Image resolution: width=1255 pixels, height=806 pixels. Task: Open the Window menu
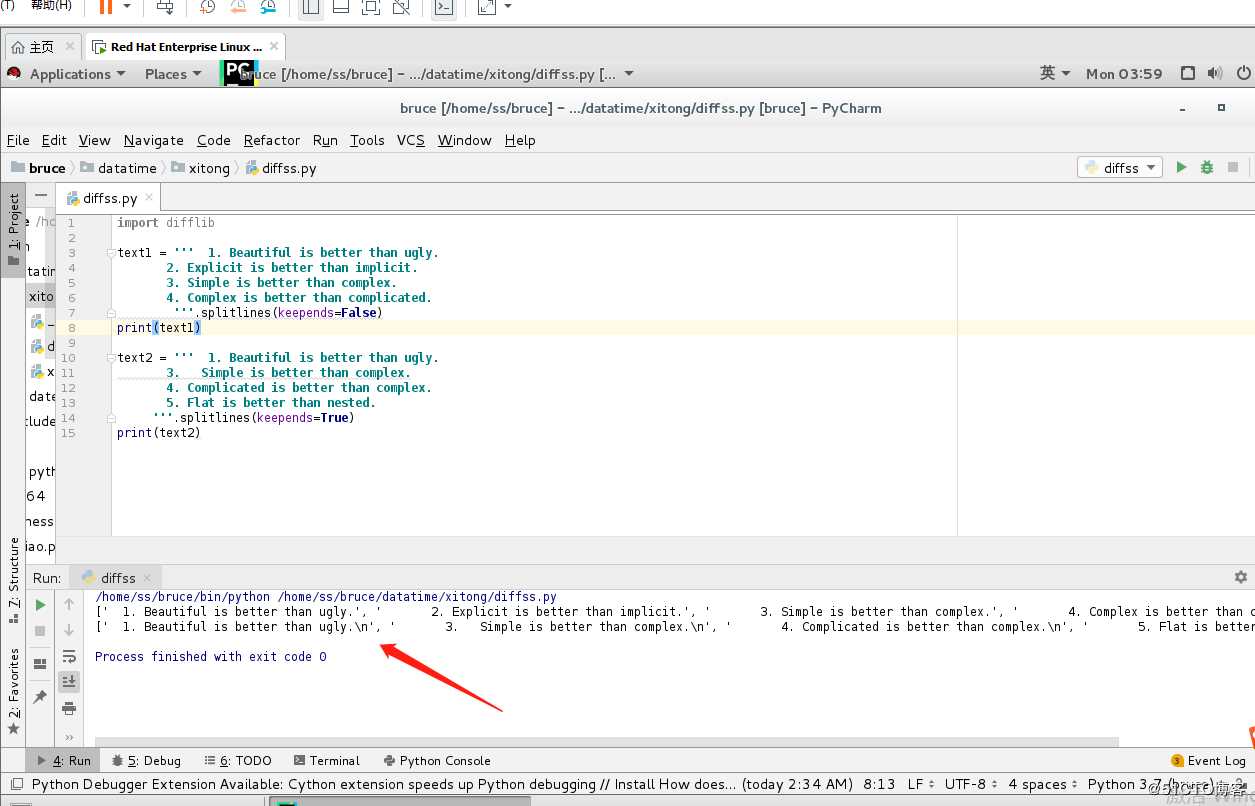tap(465, 140)
